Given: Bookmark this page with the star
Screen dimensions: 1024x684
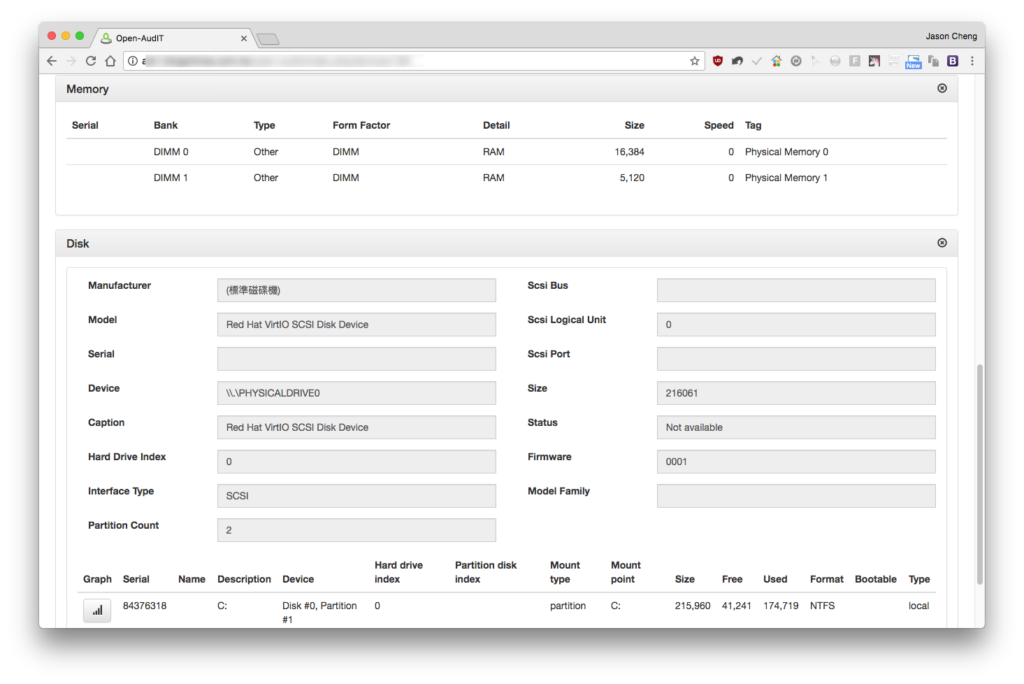Looking at the screenshot, I should (x=694, y=61).
